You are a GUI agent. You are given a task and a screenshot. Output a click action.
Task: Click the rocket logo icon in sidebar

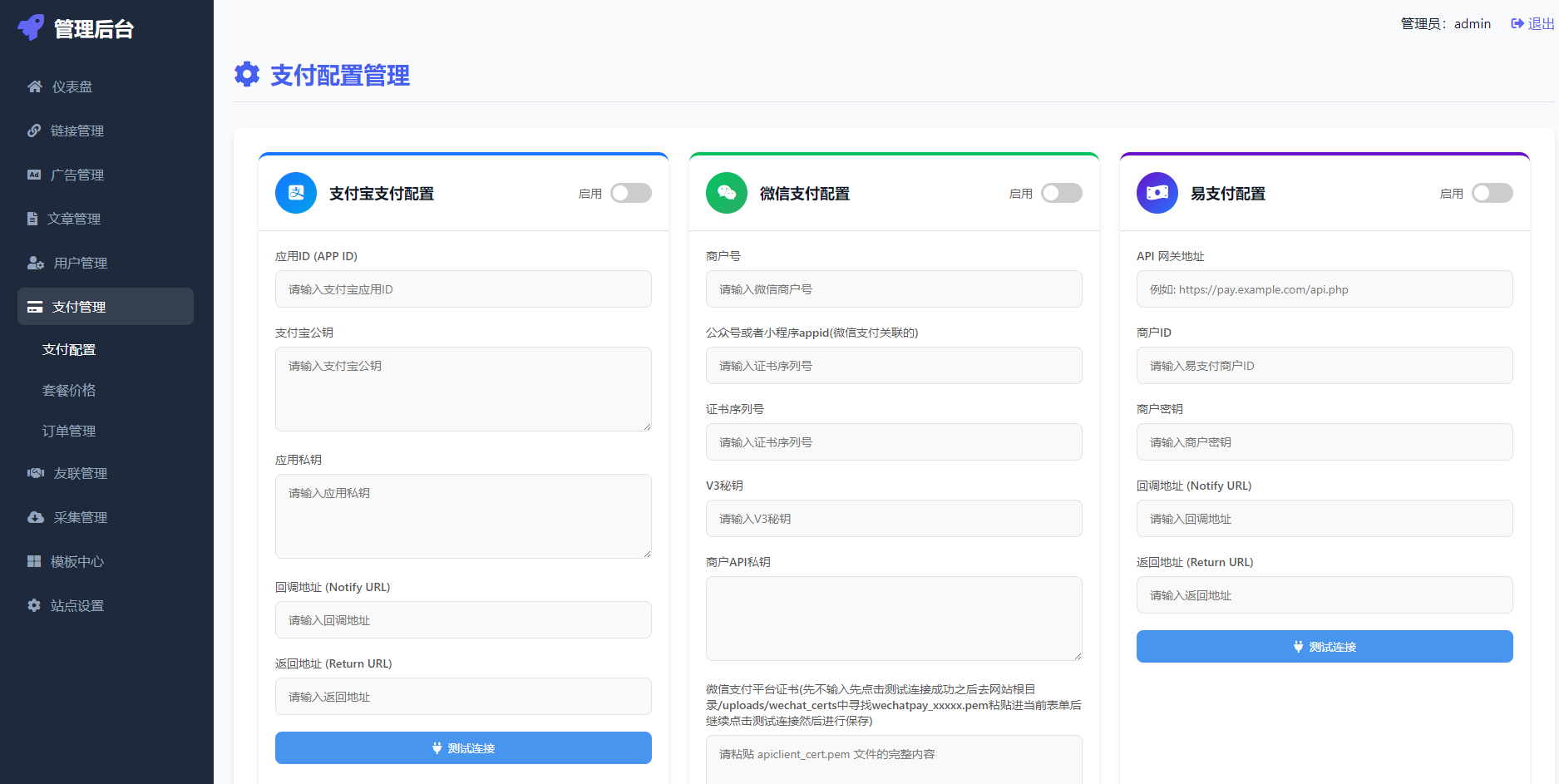(x=31, y=27)
